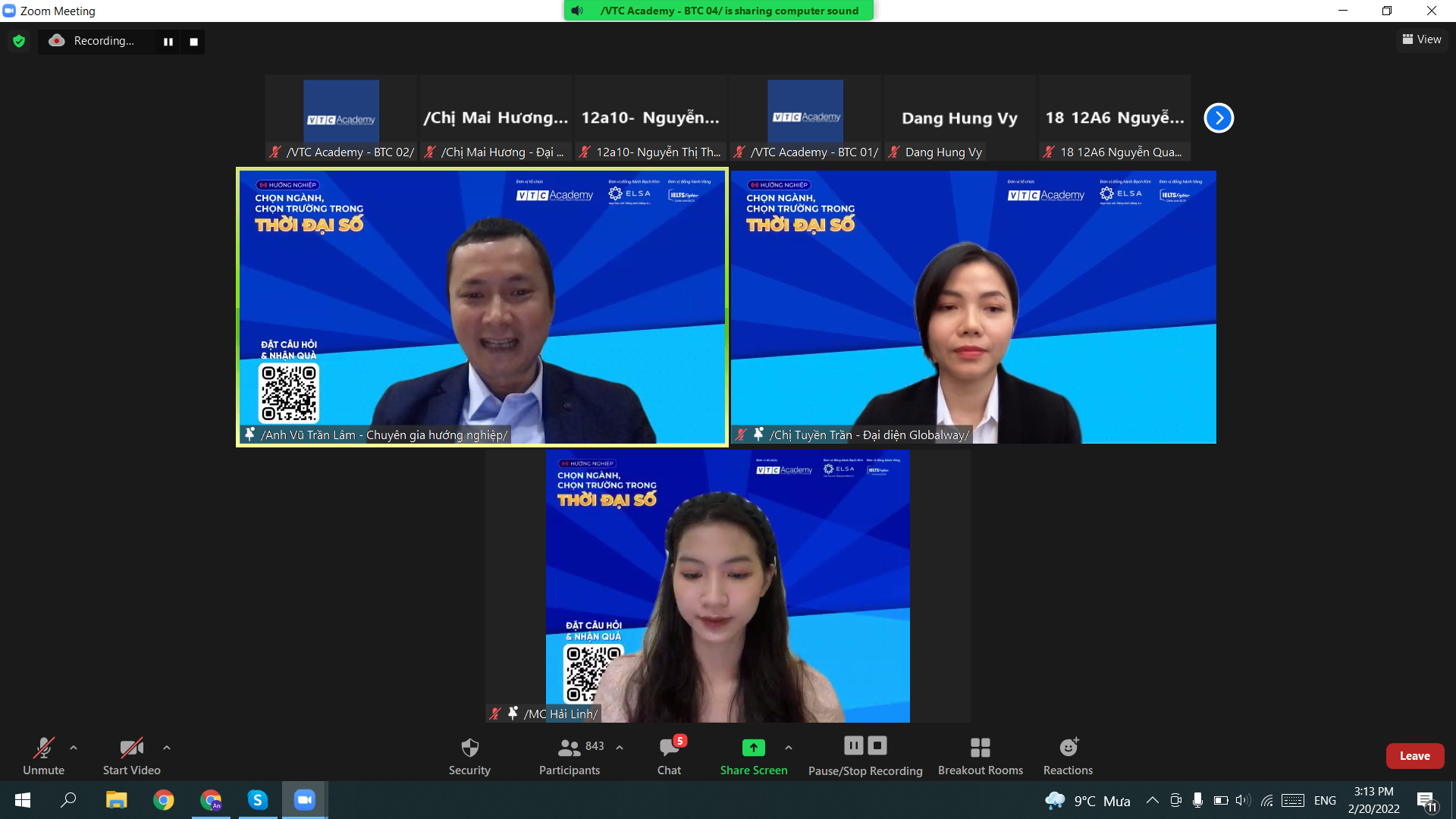Viewport: 1456px width, 819px height.
Task: Click the green encryption shield icon
Action: point(19,41)
